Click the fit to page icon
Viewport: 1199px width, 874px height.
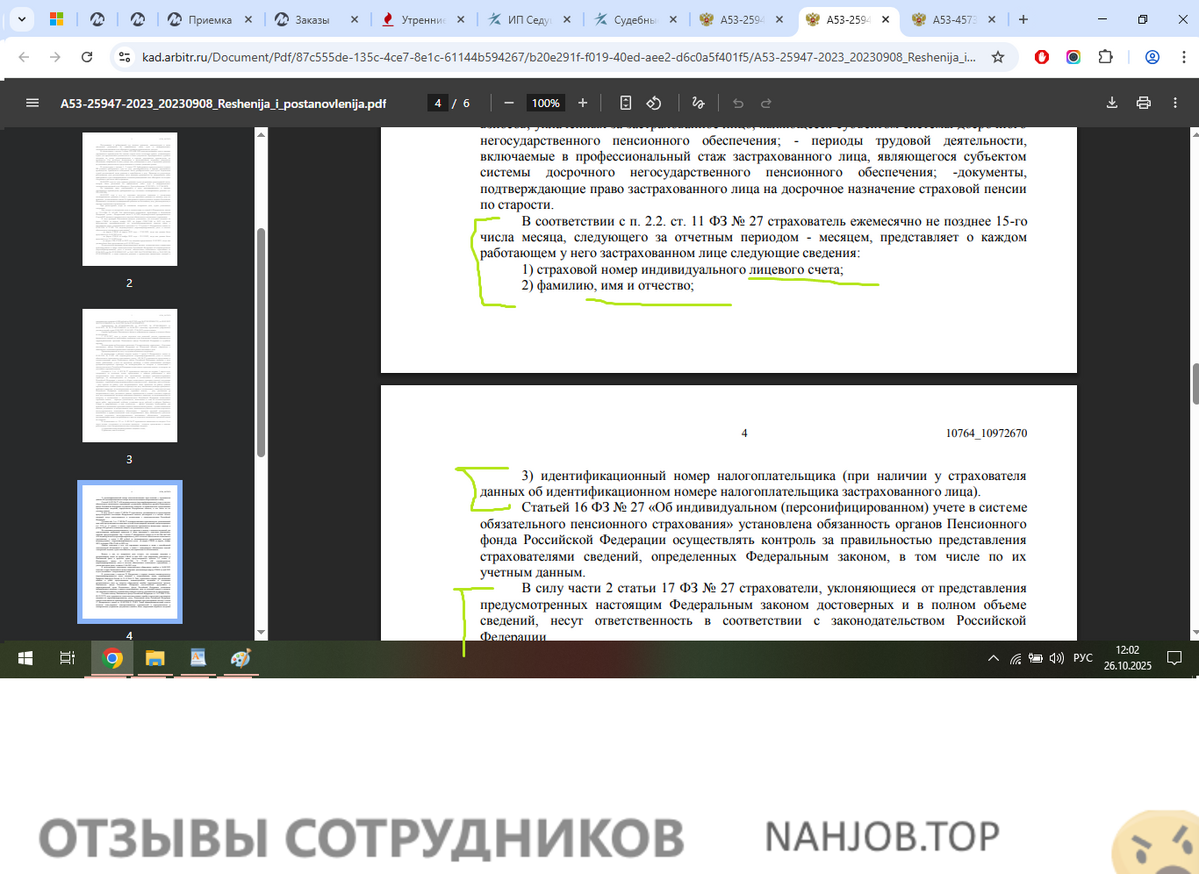(626, 103)
